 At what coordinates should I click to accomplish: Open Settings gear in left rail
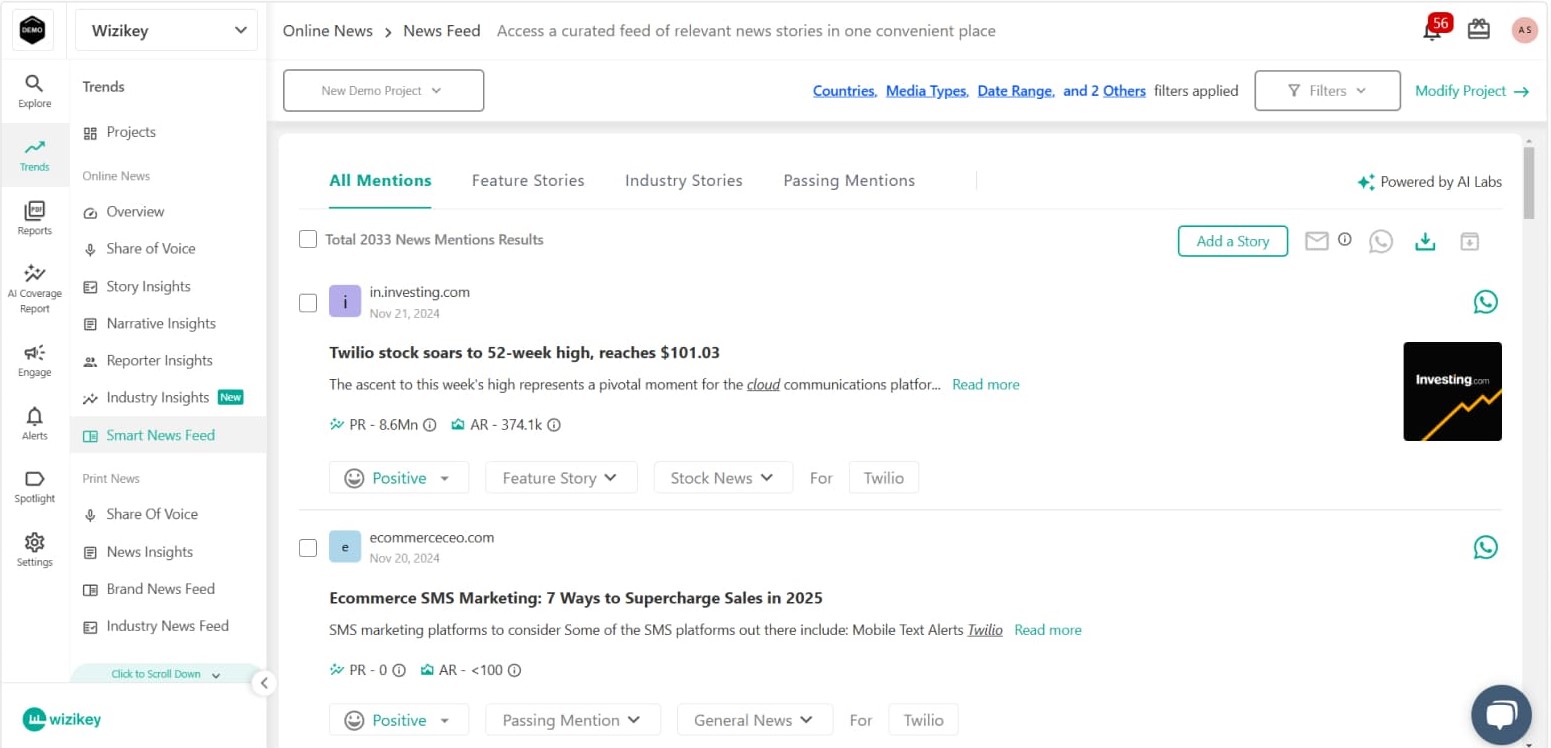pyautogui.click(x=34, y=549)
